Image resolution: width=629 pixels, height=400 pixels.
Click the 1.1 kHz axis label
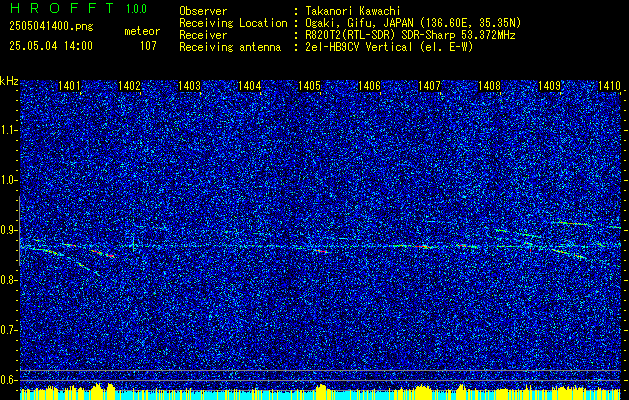8,130
